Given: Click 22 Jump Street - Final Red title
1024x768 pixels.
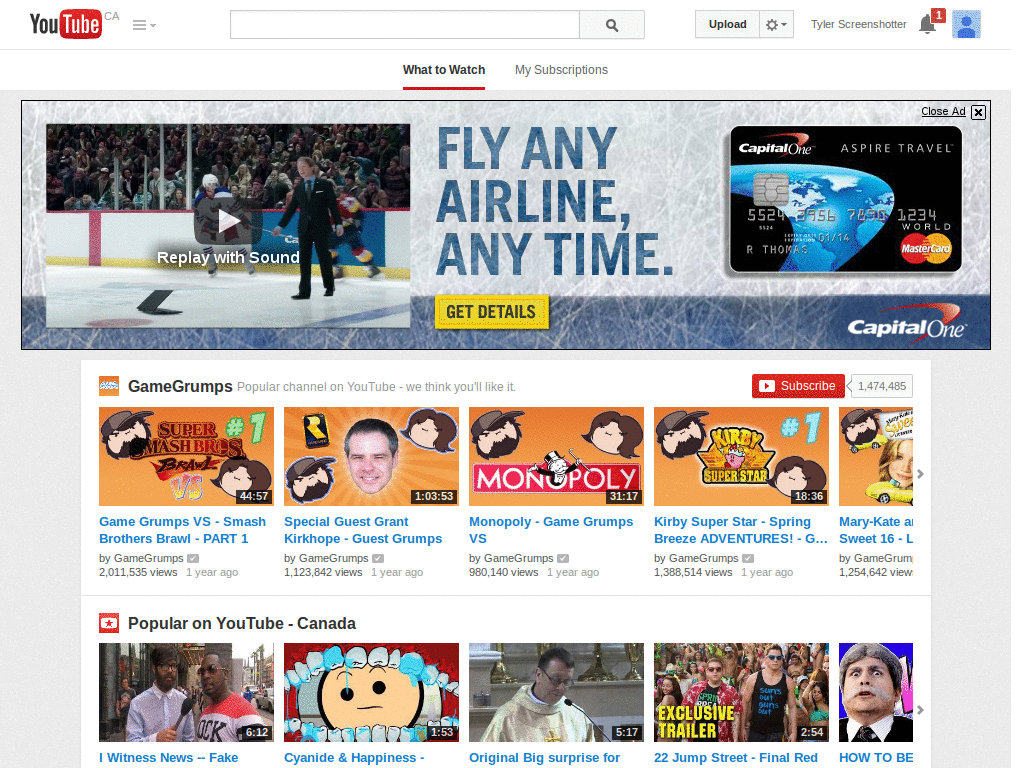Looking at the screenshot, I should 736,758.
